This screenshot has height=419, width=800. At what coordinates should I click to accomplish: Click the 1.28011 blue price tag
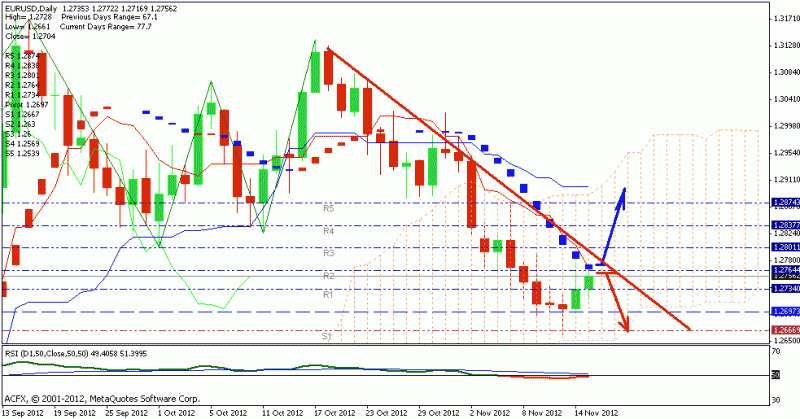coord(784,247)
